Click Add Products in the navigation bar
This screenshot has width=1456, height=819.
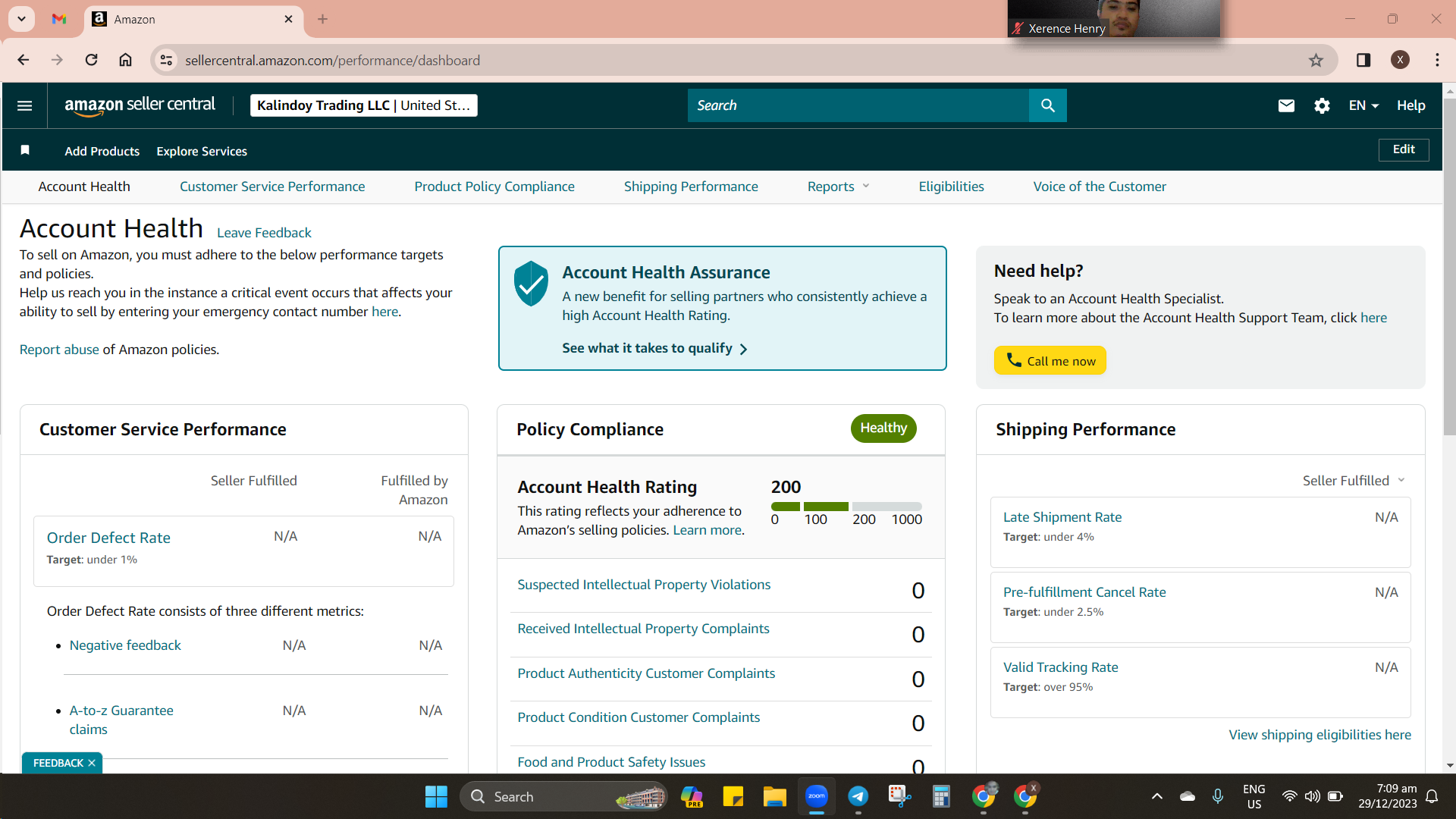tap(102, 151)
